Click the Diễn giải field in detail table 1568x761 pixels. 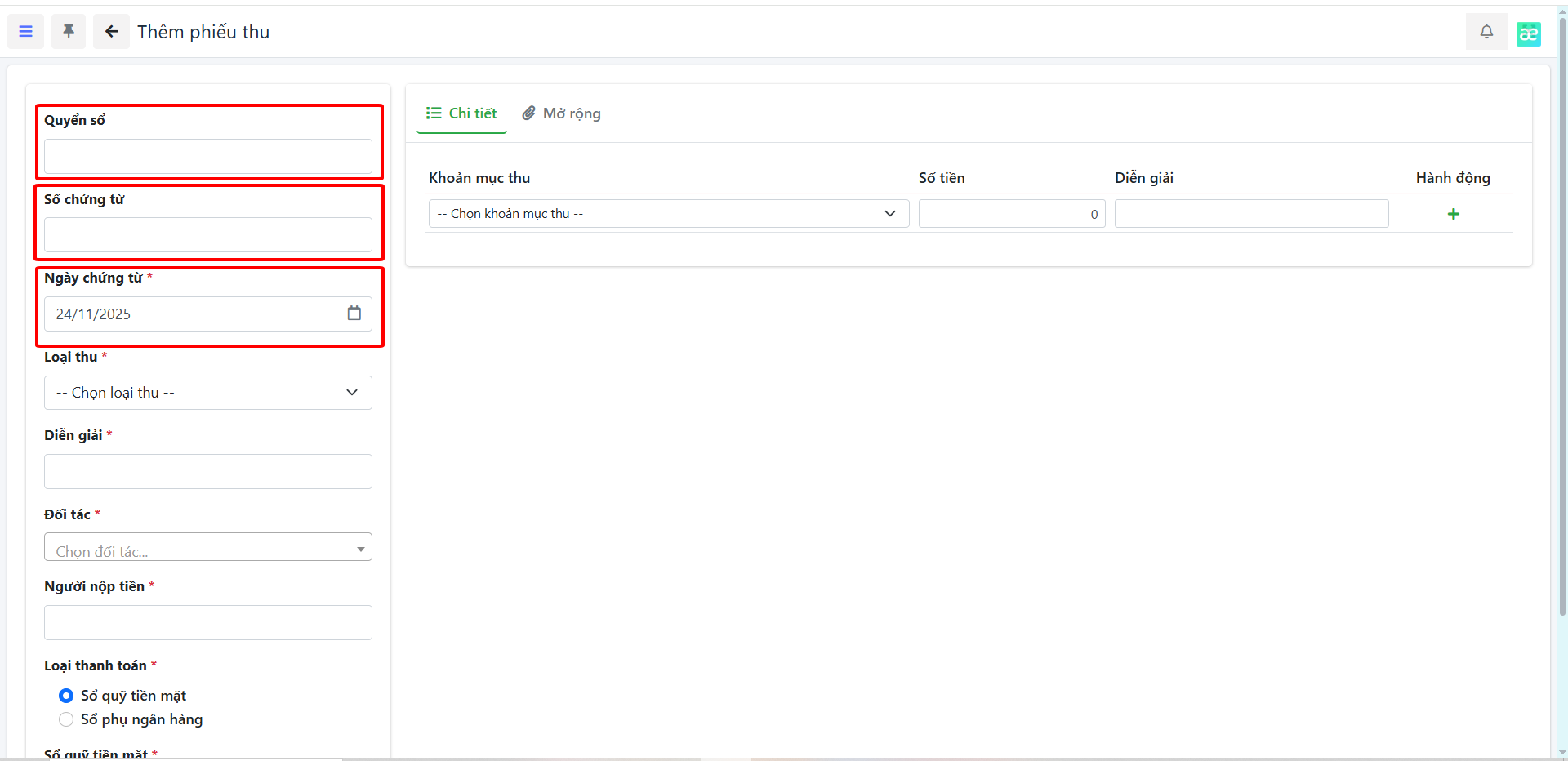tap(1251, 214)
